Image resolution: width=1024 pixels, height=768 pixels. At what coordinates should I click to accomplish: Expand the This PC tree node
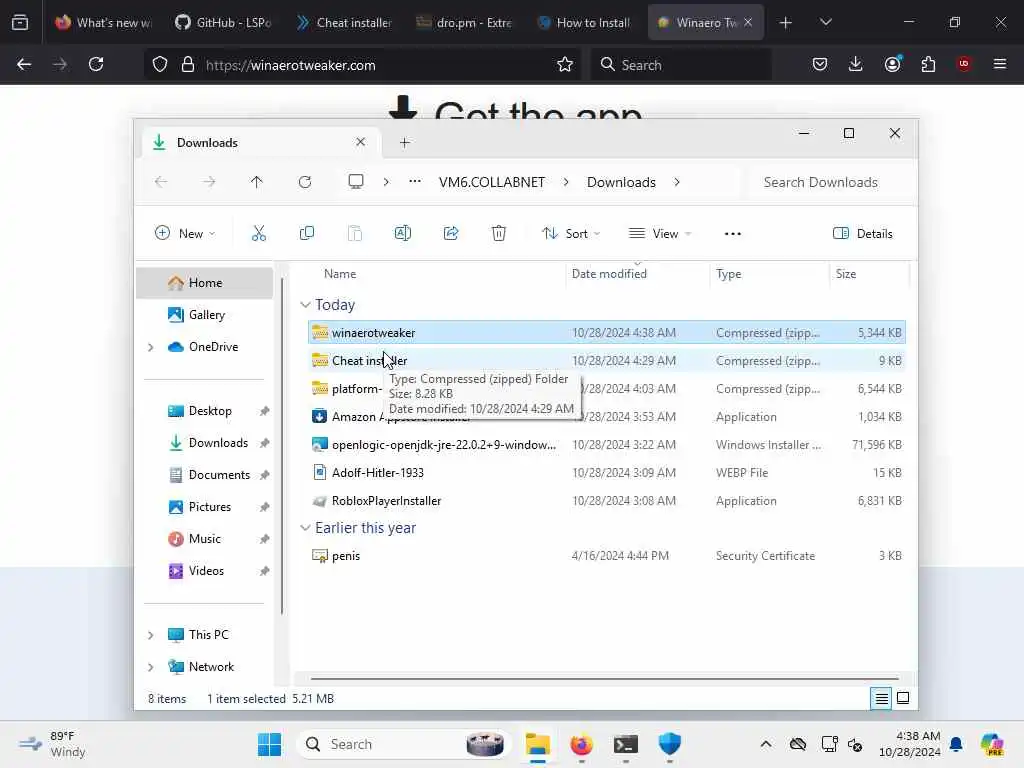[151, 635]
